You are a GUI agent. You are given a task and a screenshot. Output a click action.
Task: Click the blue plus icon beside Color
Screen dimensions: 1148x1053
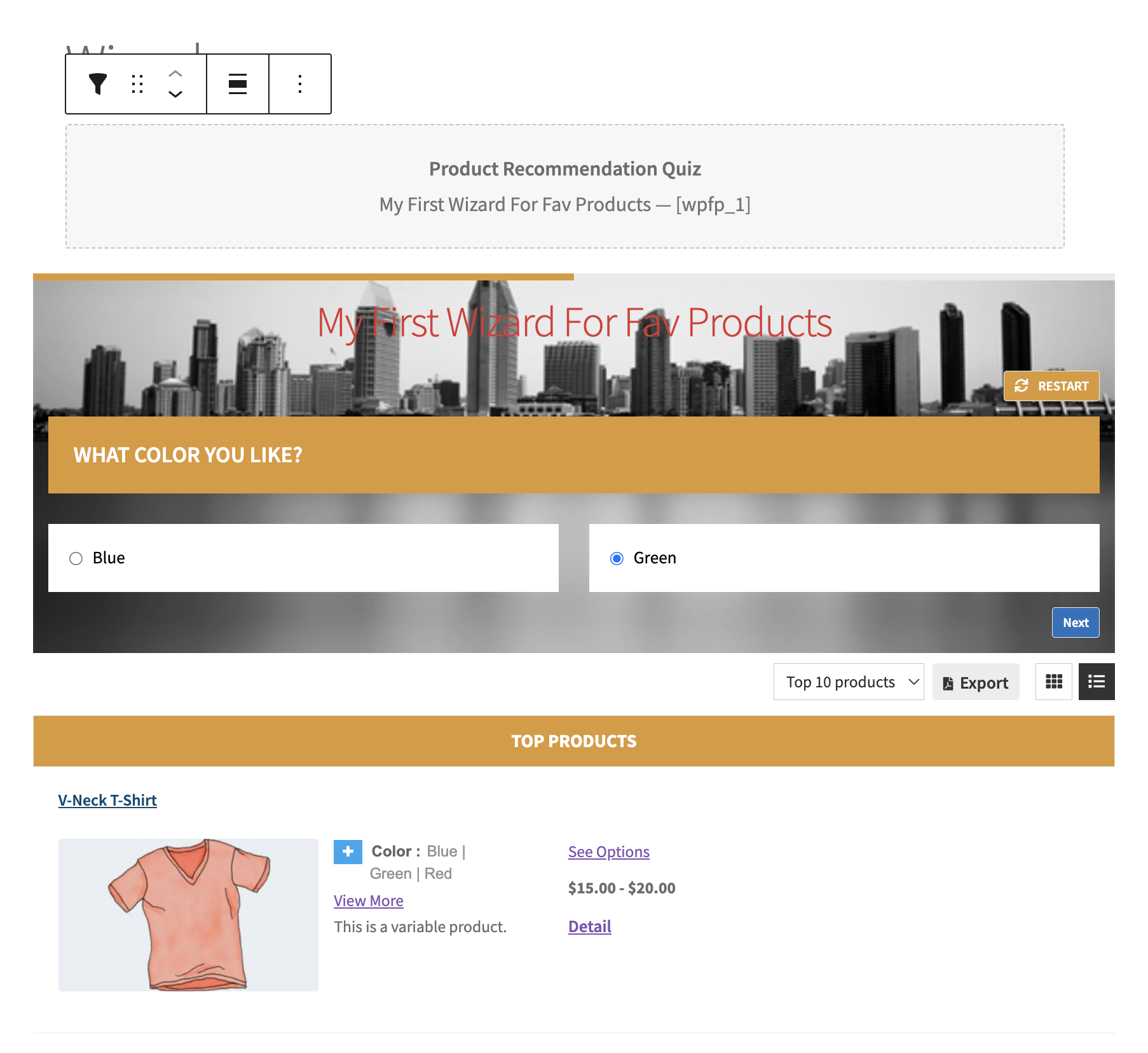[x=348, y=852]
